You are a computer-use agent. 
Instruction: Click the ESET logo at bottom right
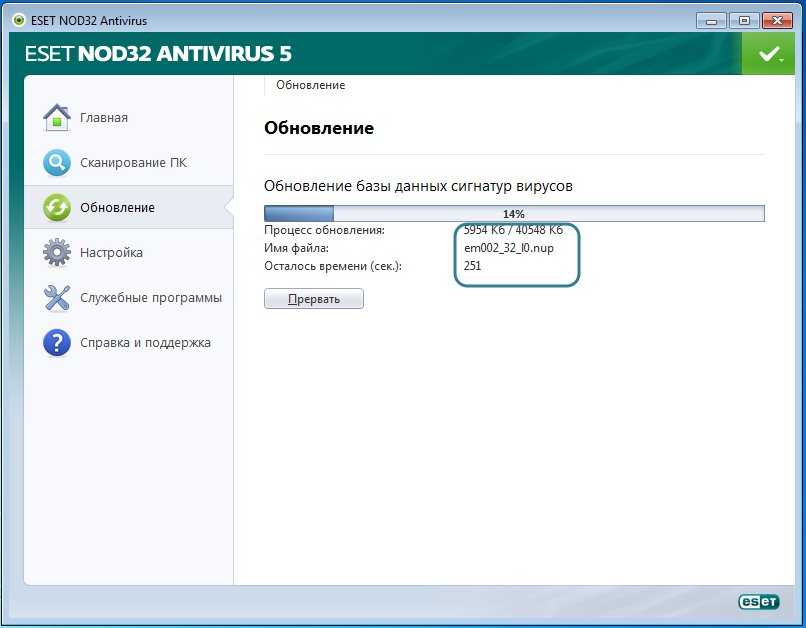[759, 601]
